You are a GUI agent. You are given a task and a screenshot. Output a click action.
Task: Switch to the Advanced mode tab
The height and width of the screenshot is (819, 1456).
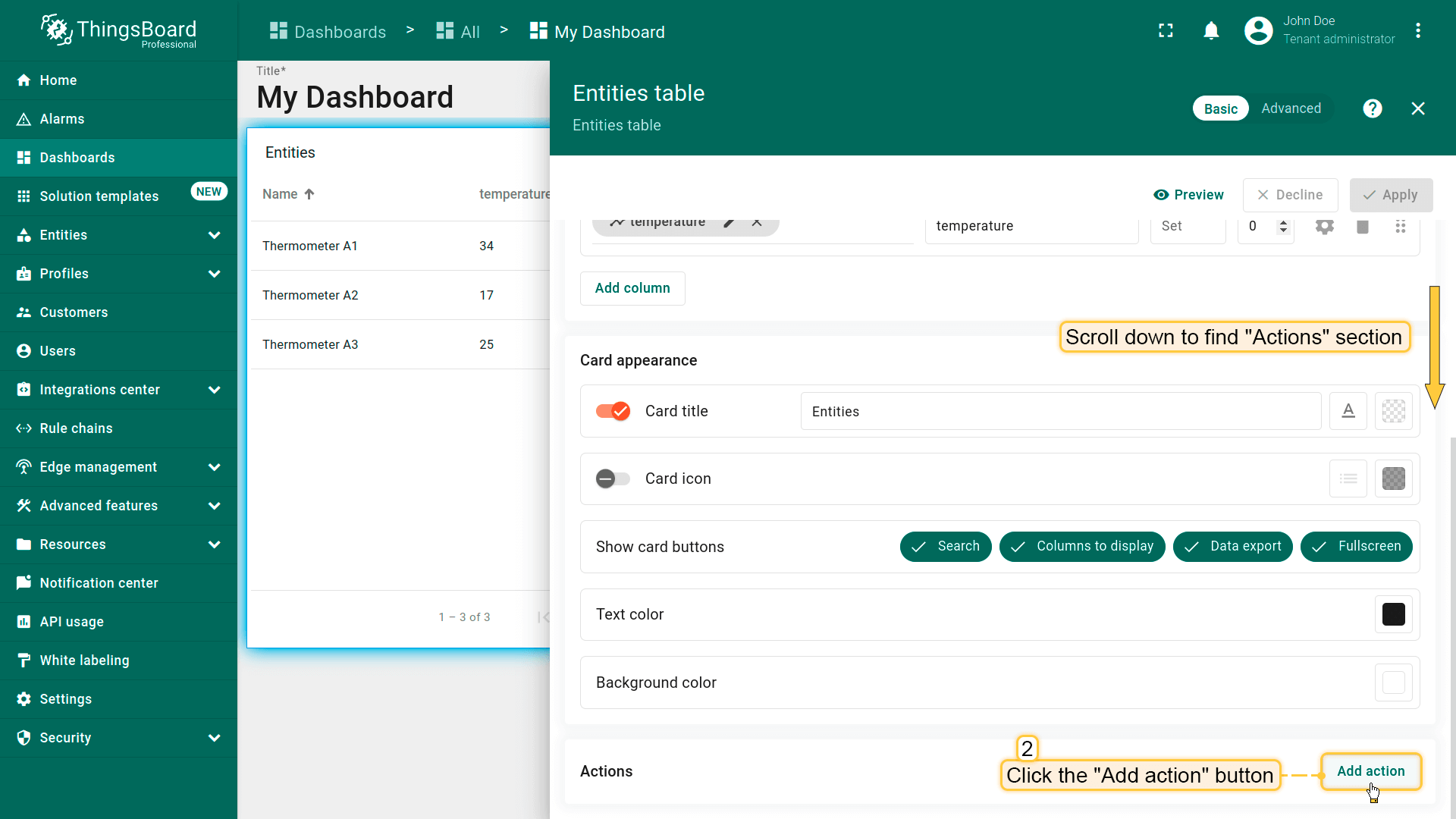1291,108
